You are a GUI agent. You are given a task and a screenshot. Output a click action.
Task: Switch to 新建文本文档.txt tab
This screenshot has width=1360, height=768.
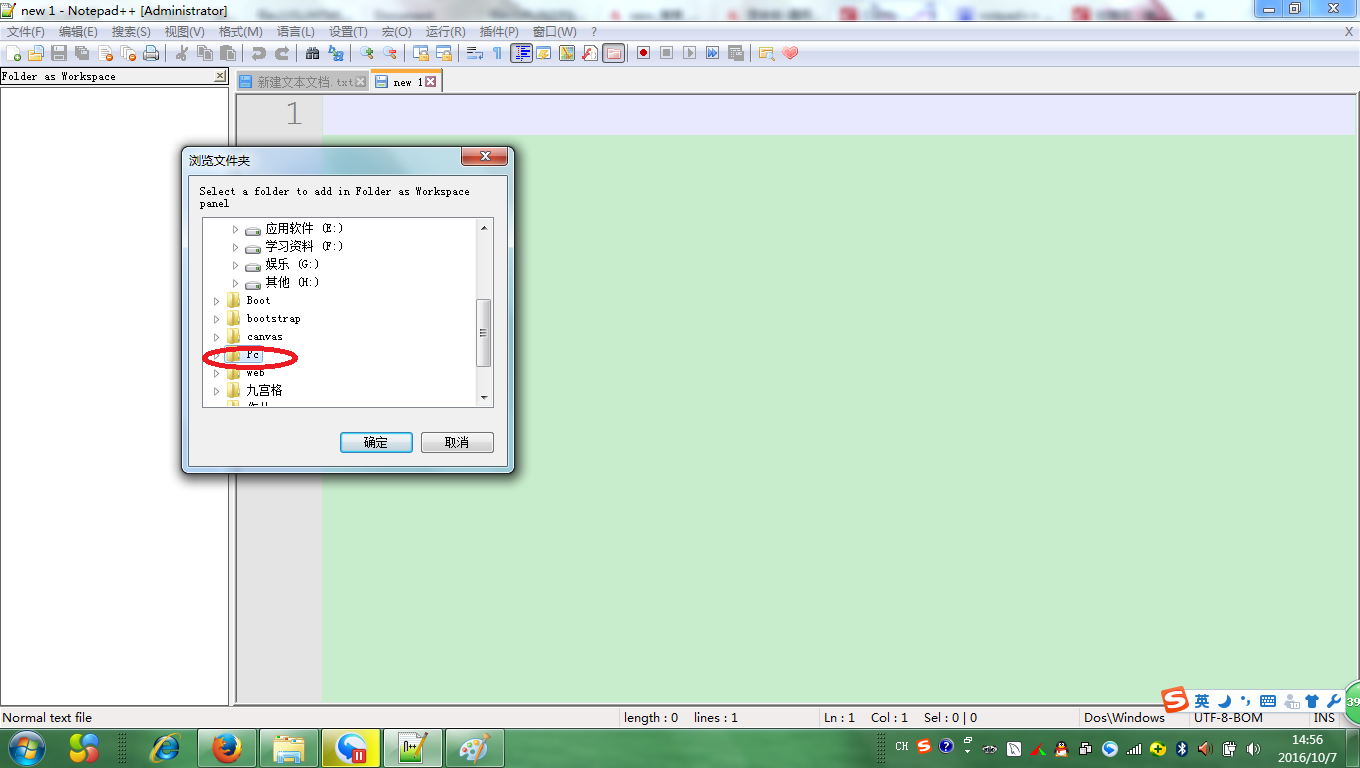[302, 82]
